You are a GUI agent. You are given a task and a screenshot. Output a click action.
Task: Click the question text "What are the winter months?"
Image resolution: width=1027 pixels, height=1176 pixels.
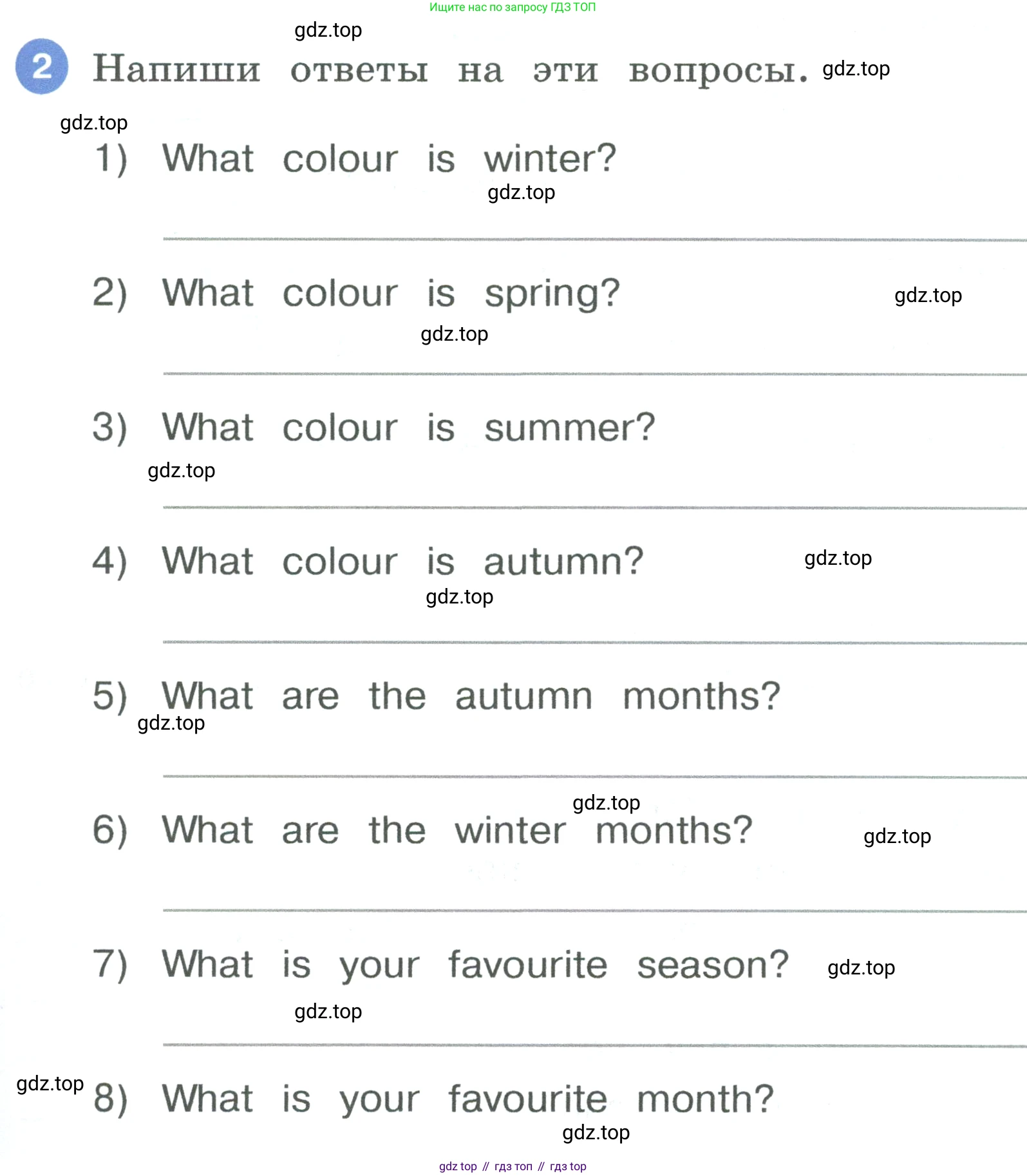click(x=457, y=830)
